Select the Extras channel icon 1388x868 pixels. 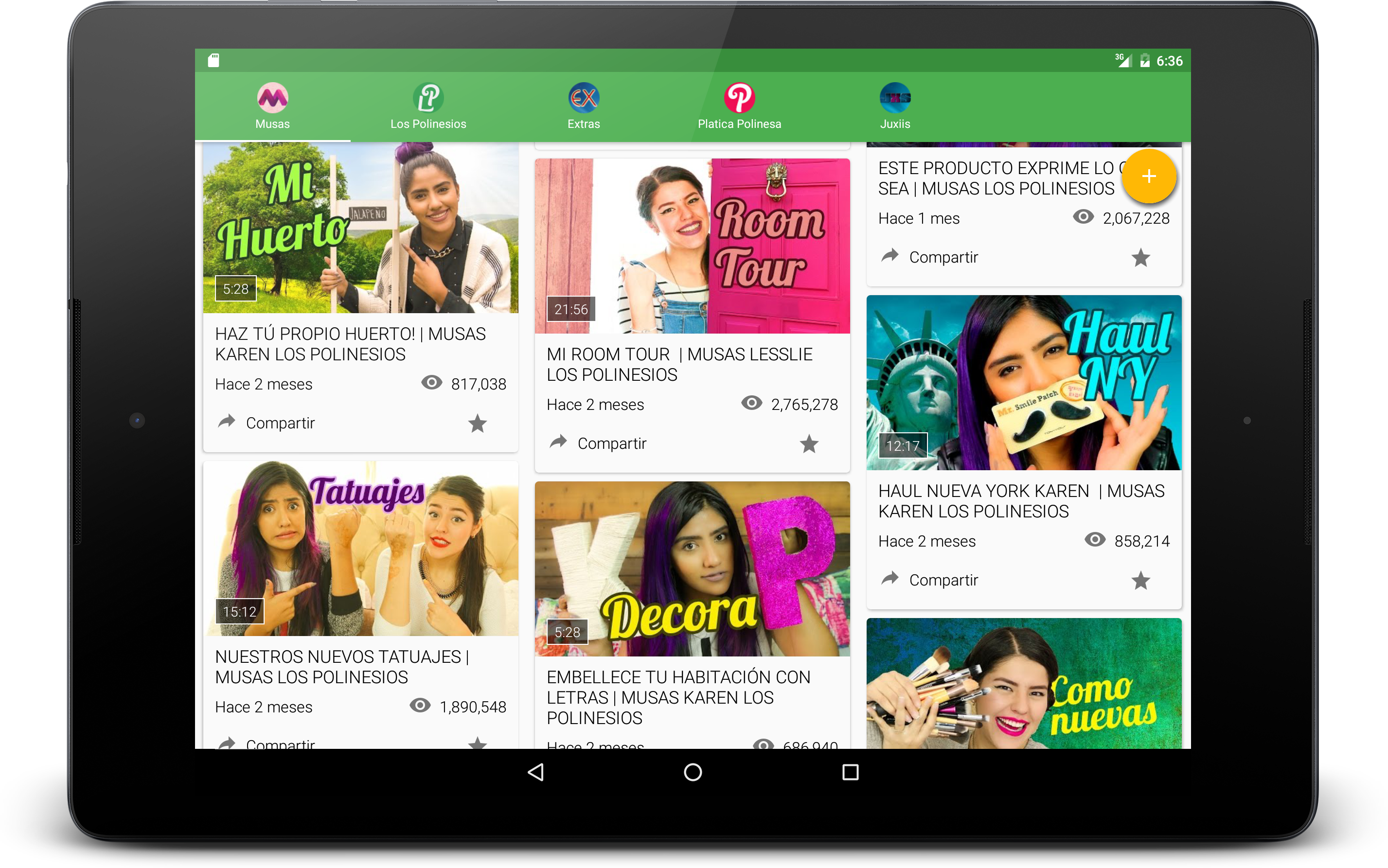pos(583,98)
